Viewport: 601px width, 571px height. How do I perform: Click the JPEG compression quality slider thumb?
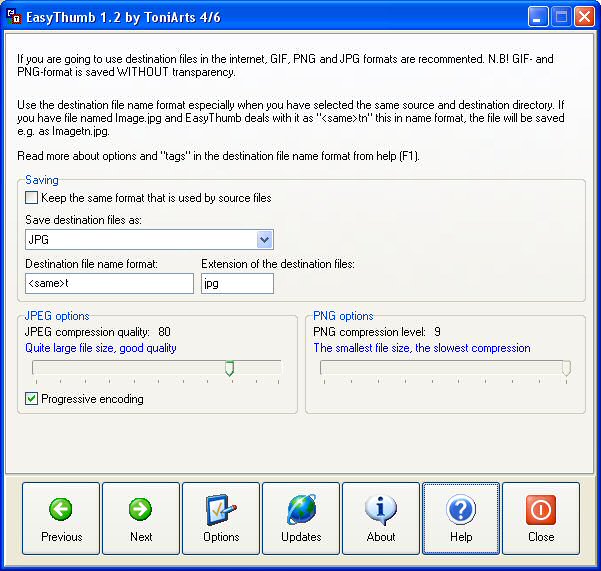click(x=229, y=368)
